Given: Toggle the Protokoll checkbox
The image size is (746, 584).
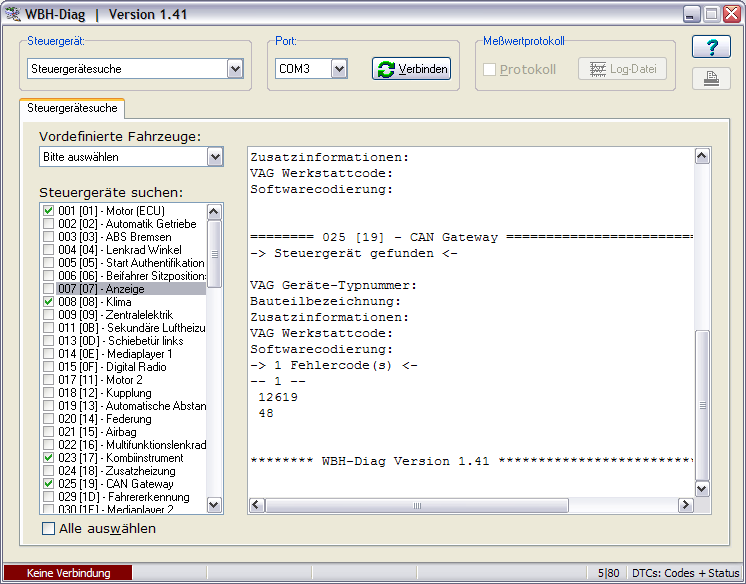Looking at the screenshot, I should 490,69.
